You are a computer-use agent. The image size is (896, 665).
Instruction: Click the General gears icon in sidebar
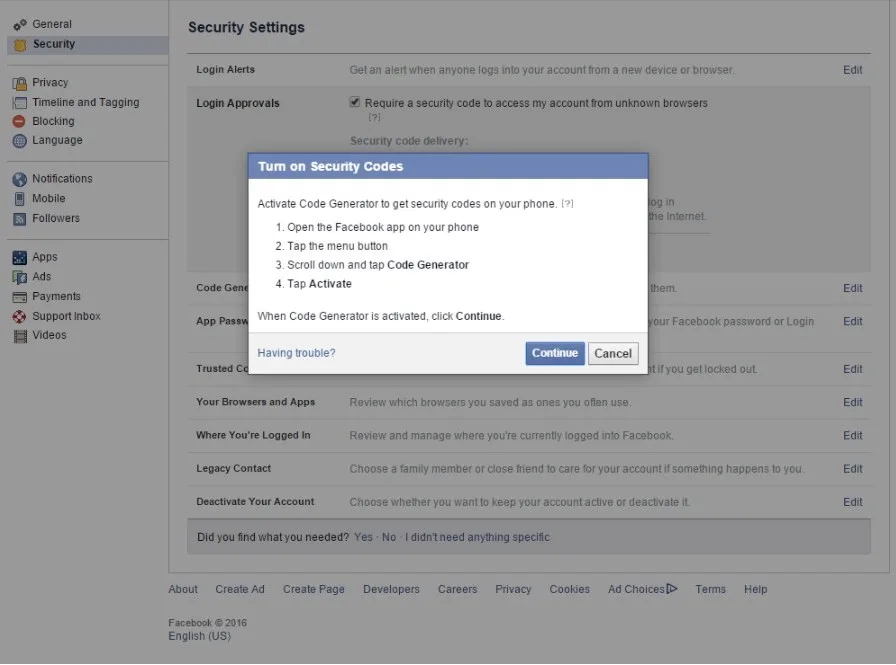coord(19,25)
